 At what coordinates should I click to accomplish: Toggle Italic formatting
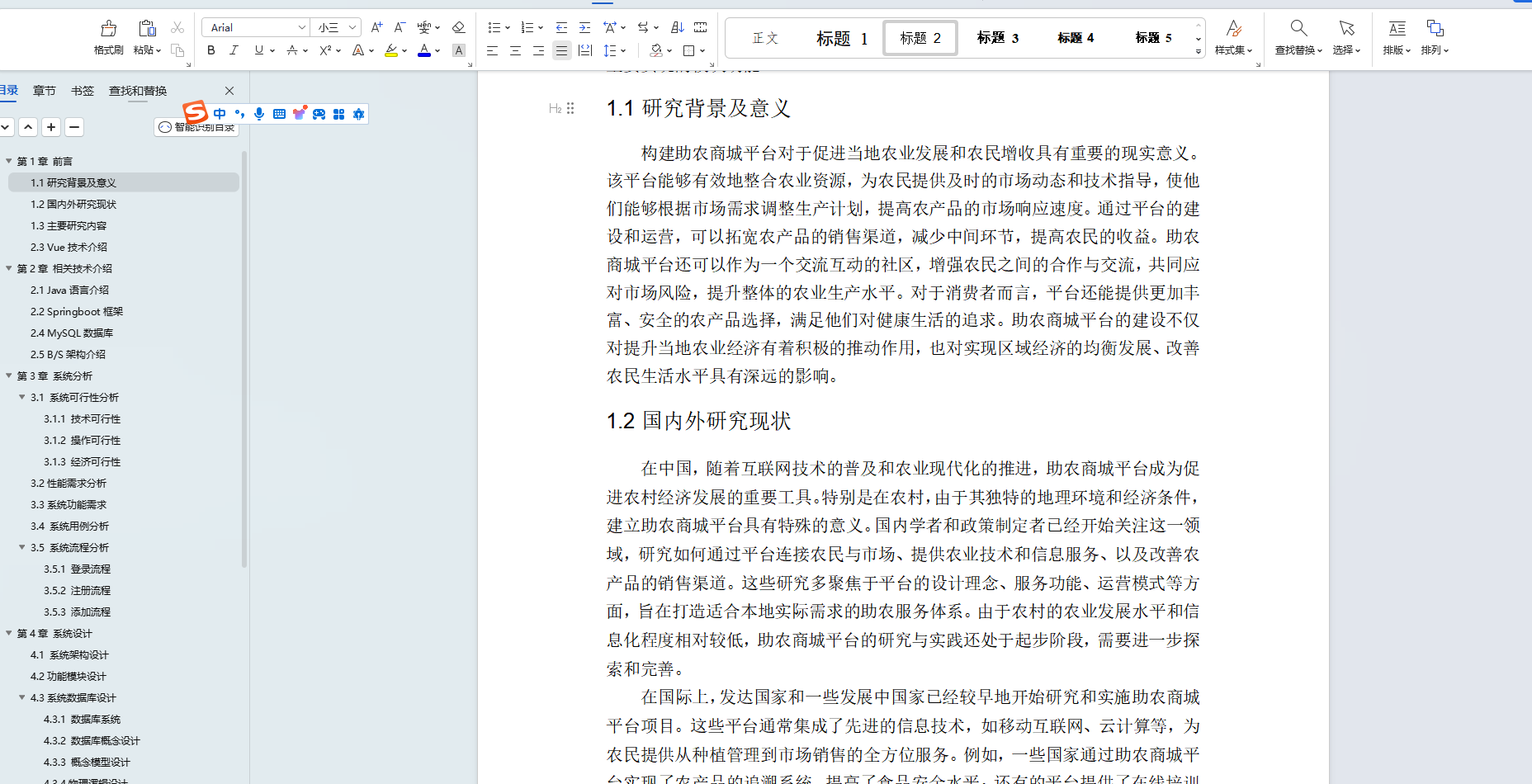pos(234,50)
